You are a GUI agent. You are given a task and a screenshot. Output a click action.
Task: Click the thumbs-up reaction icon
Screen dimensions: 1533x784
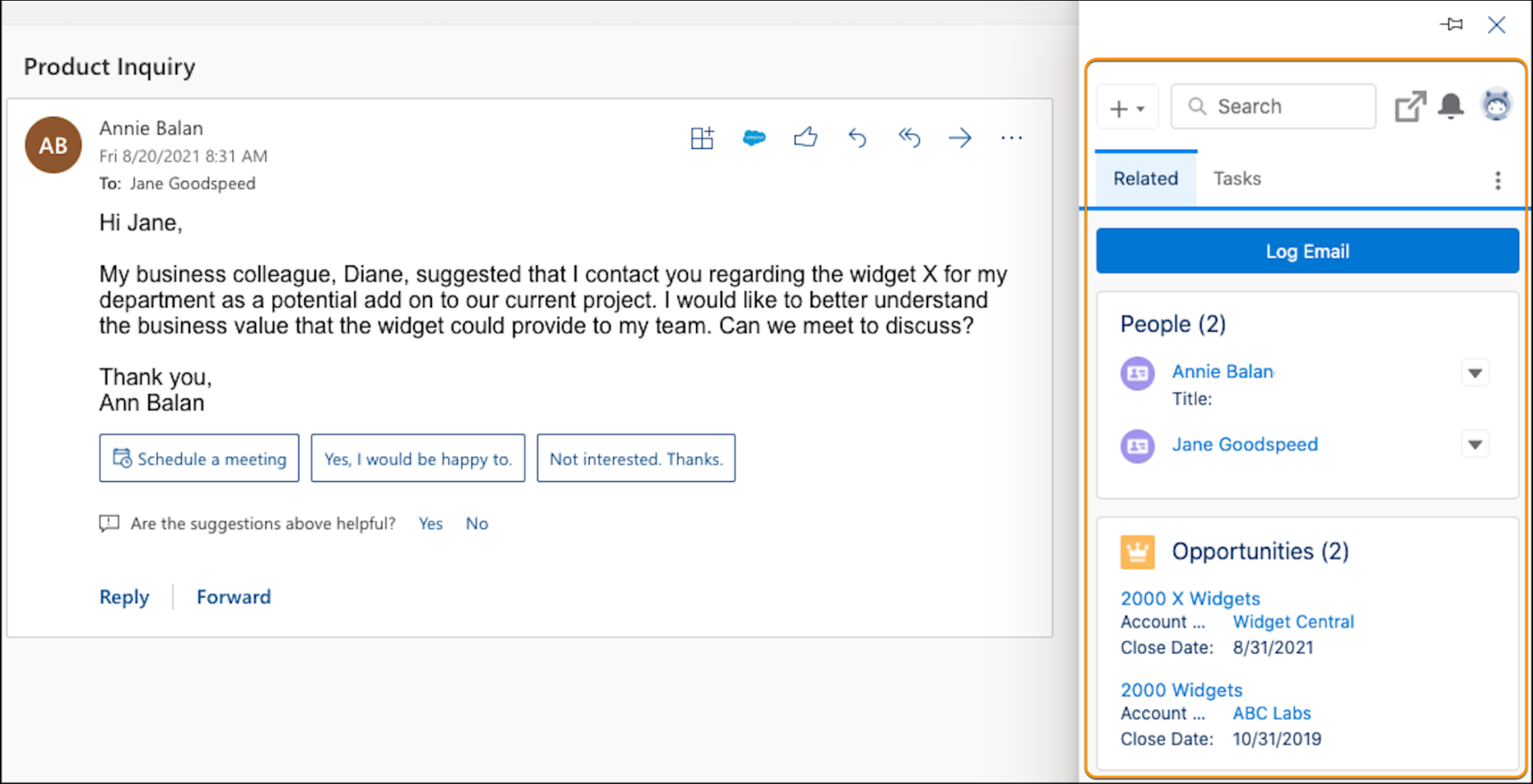pos(805,138)
